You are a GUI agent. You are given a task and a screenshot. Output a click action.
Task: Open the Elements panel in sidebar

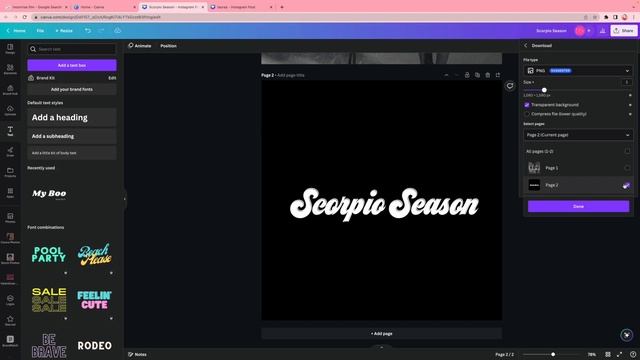click(x=10, y=69)
